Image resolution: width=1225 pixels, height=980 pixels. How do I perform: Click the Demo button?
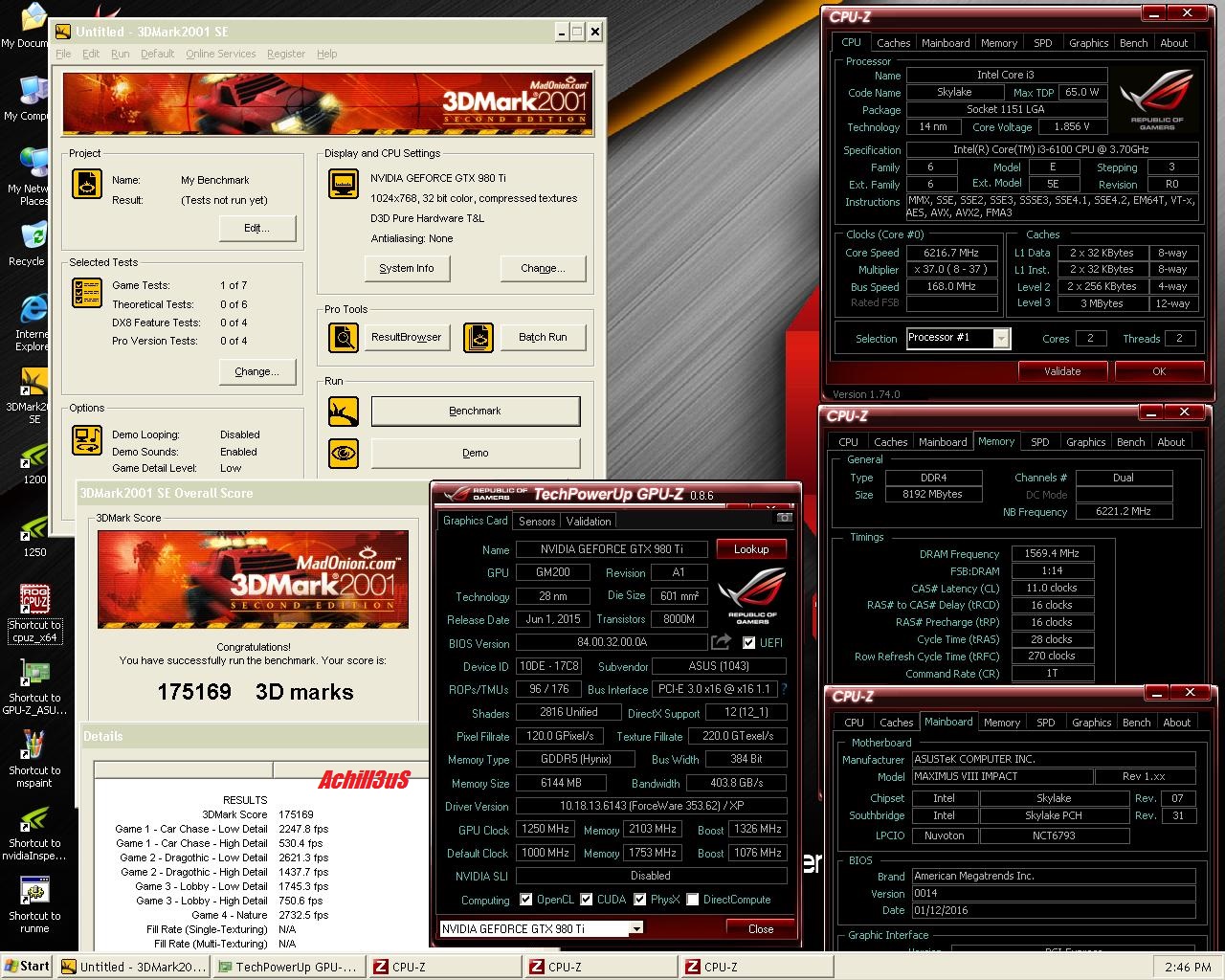tap(476, 453)
